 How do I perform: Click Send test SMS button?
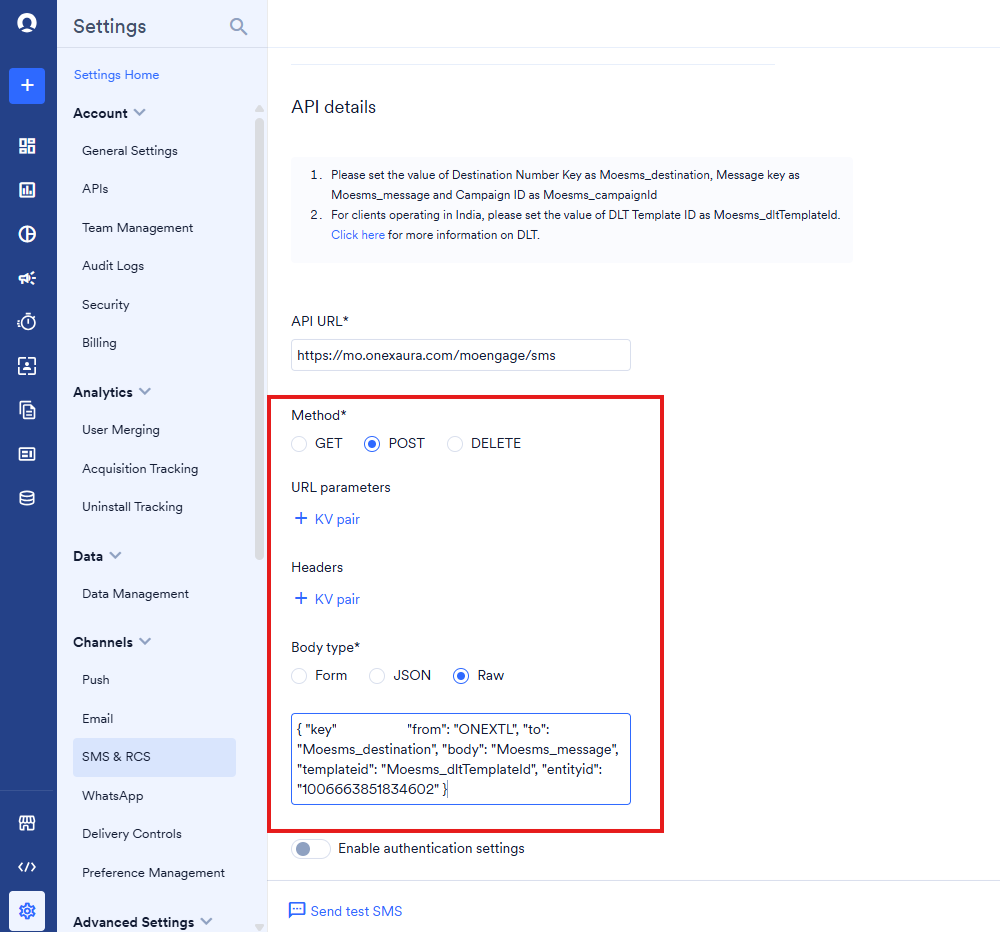[346, 911]
